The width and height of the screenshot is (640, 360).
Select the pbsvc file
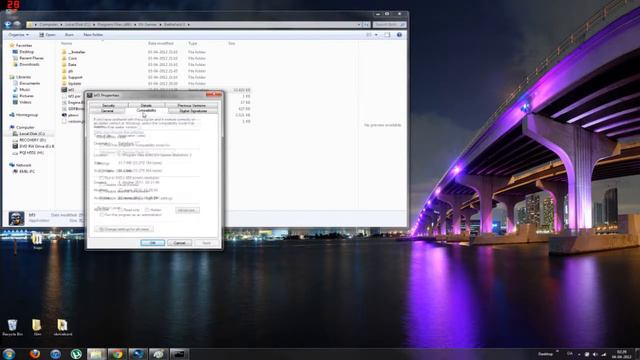coord(73,115)
